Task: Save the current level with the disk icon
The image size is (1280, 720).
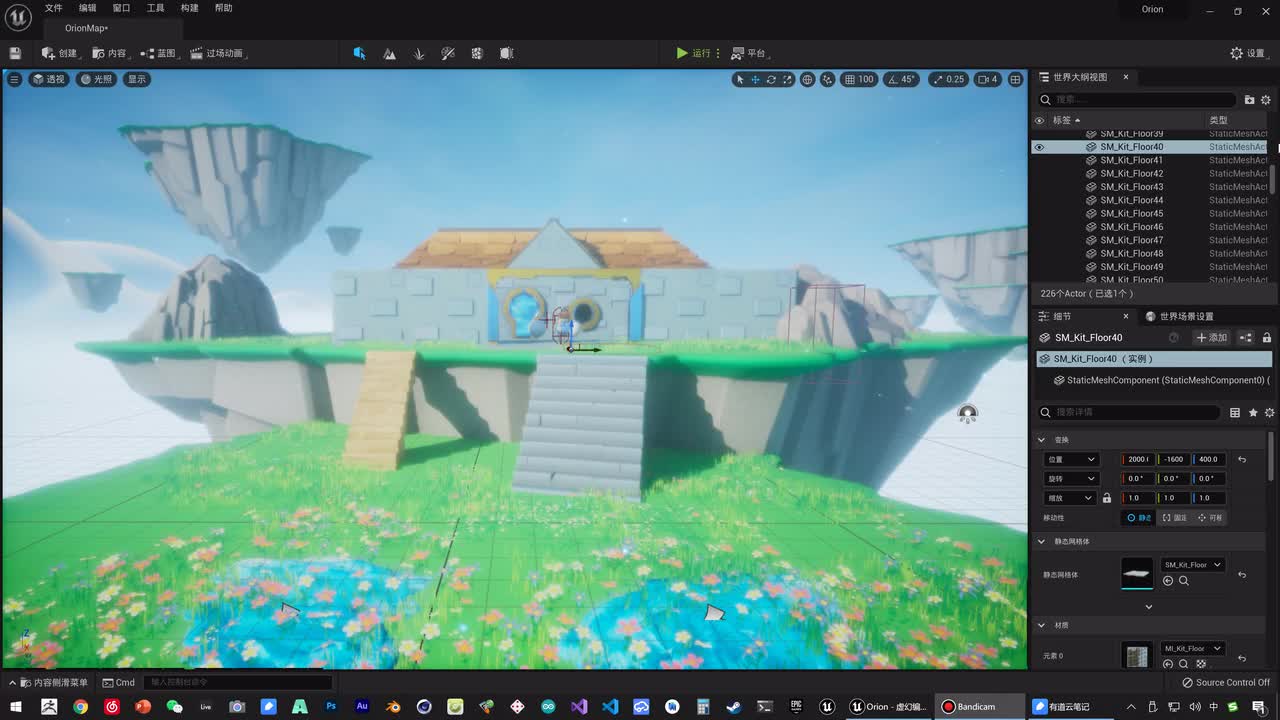Action: click(15, 53)
